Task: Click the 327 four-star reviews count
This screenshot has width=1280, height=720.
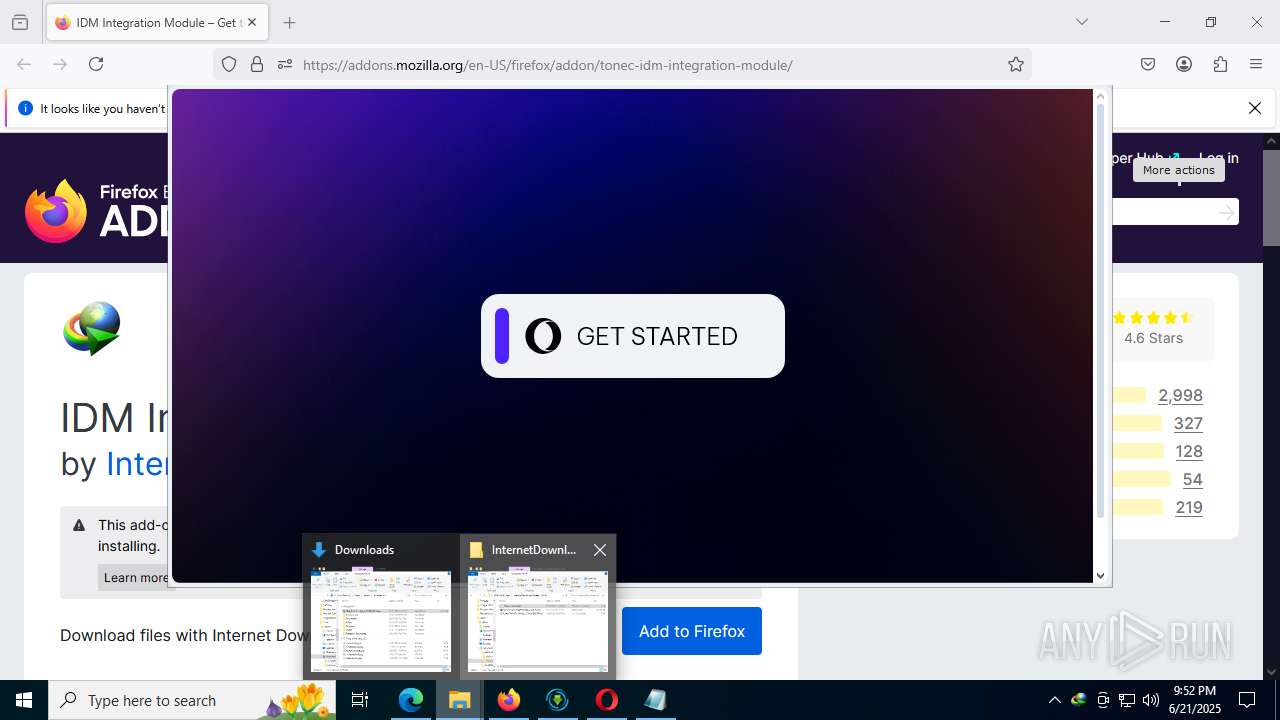Action: pyautogui.click(x=1188, y=423)
